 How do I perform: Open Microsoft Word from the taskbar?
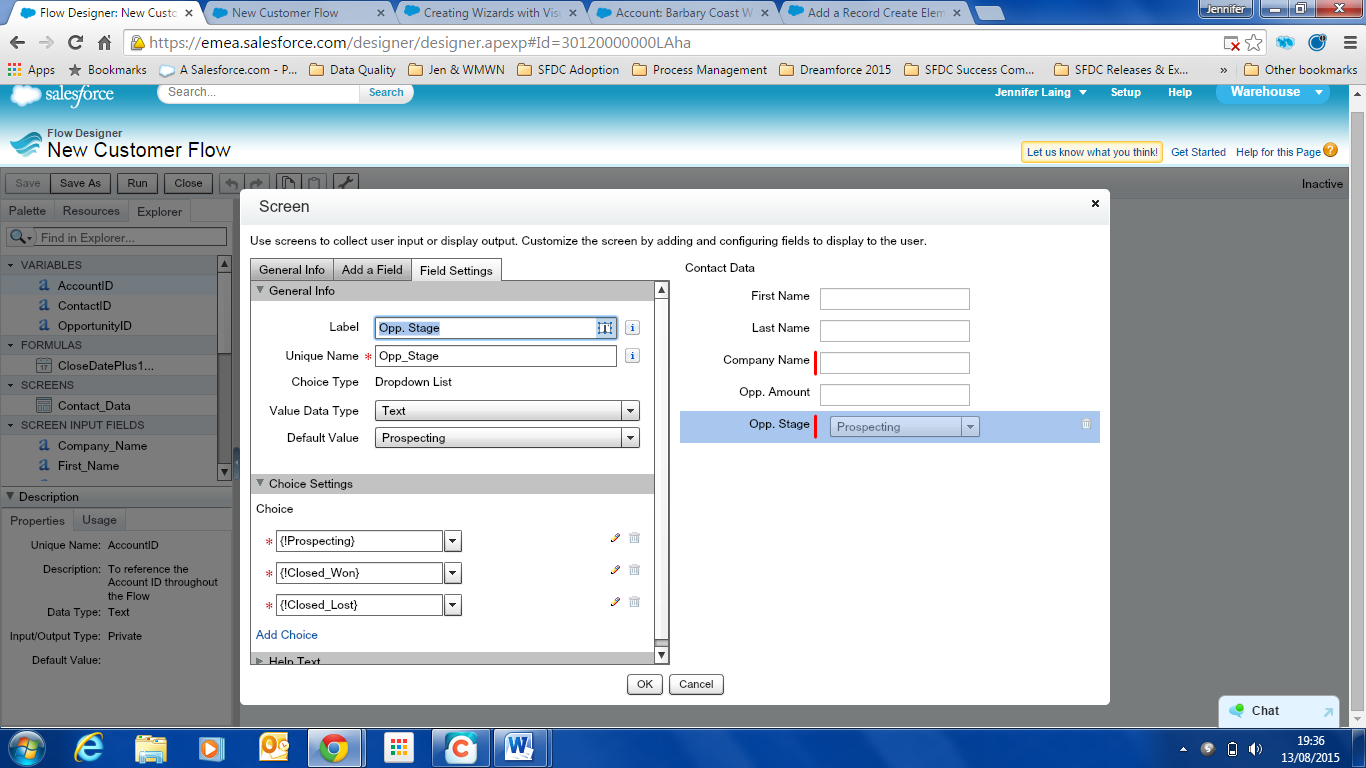pos(519,747)
